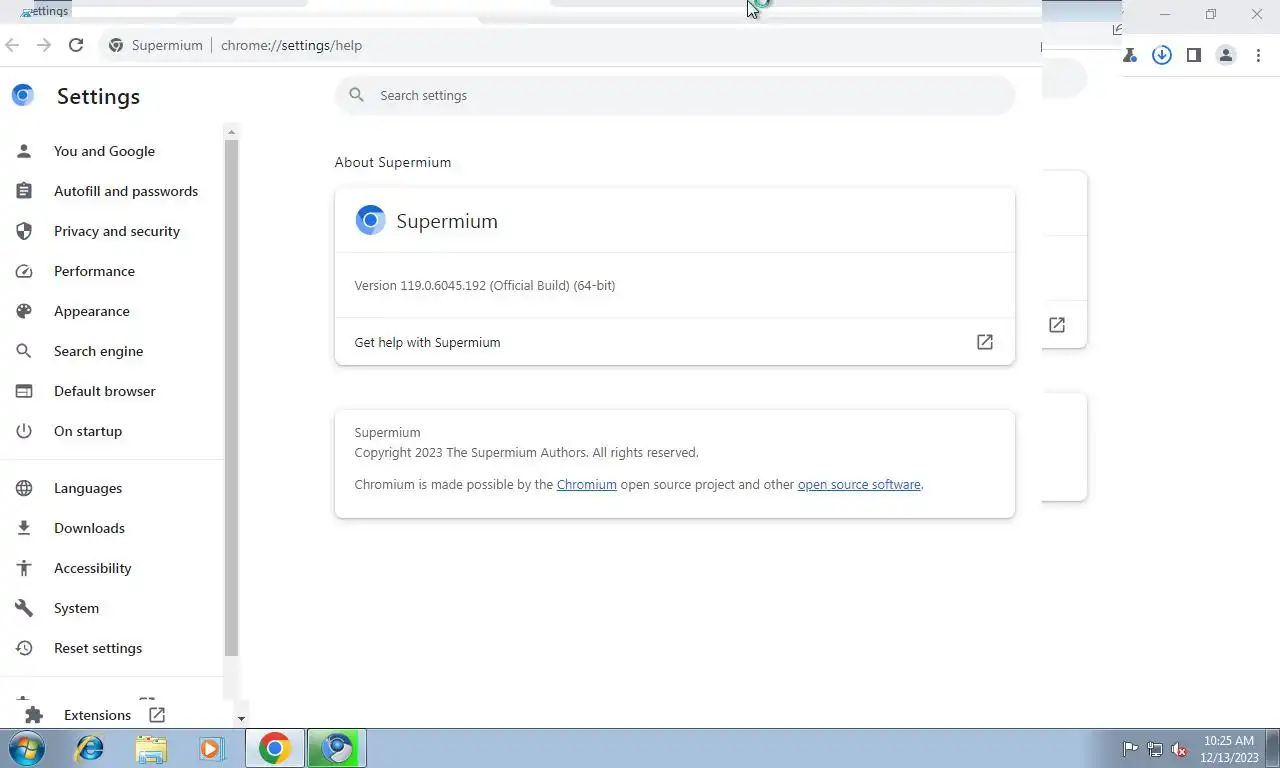
Task: Click the sidebar scrollbar up arrow
Action: point(232,132)
